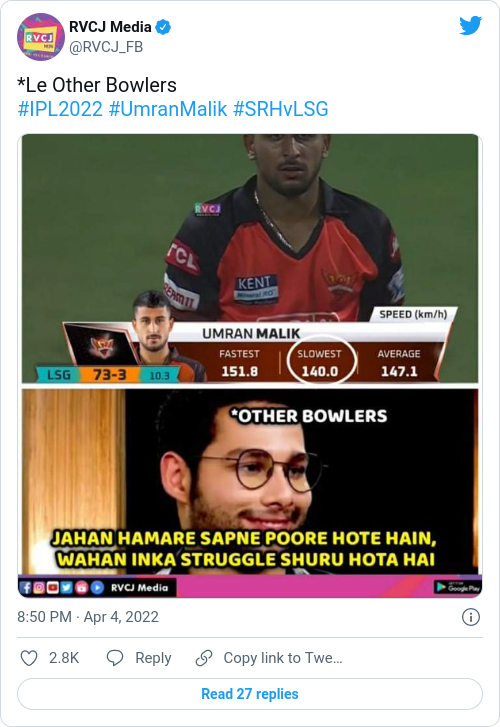Click the verified badge next to RVCJ Media
The image size is (500, 727).
163,27
